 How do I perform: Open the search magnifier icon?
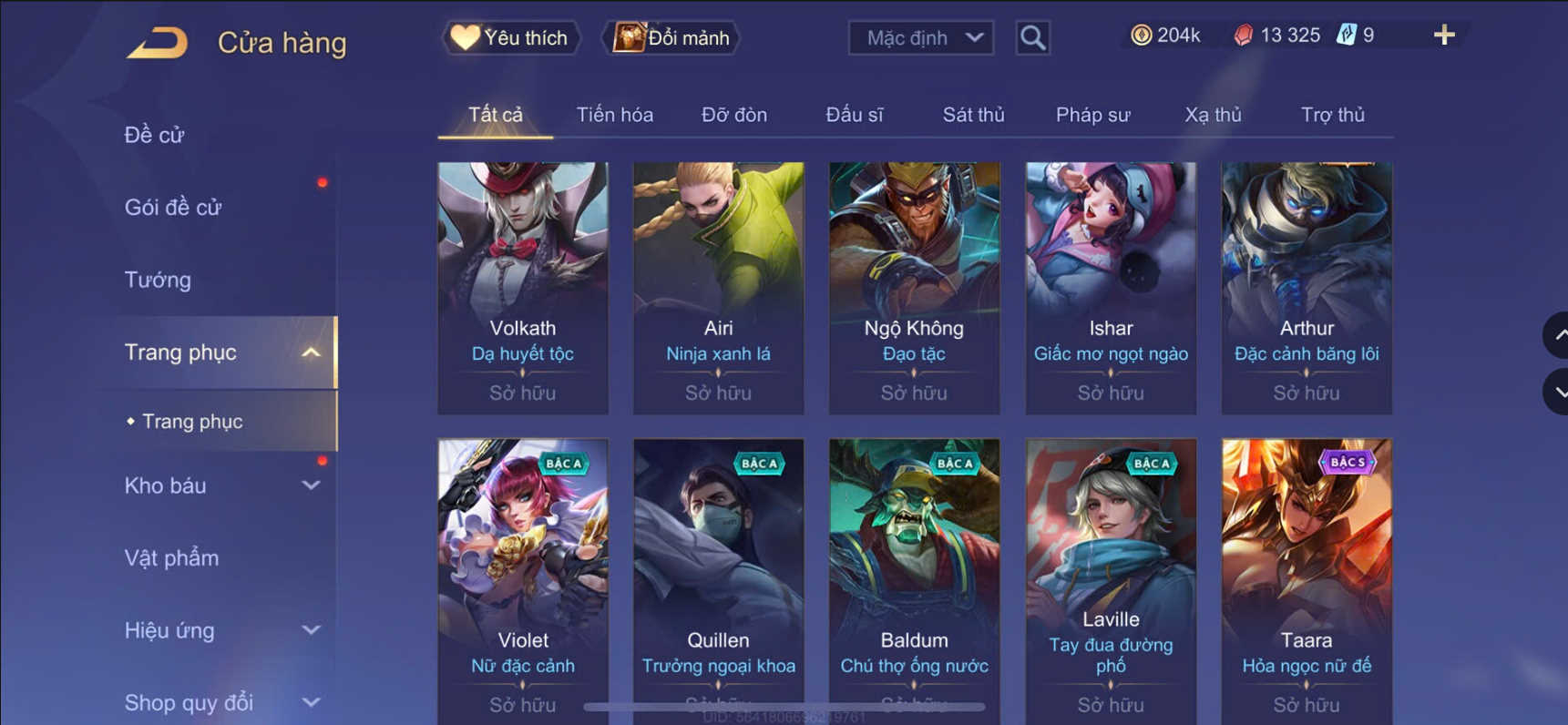click(1032, 38)
